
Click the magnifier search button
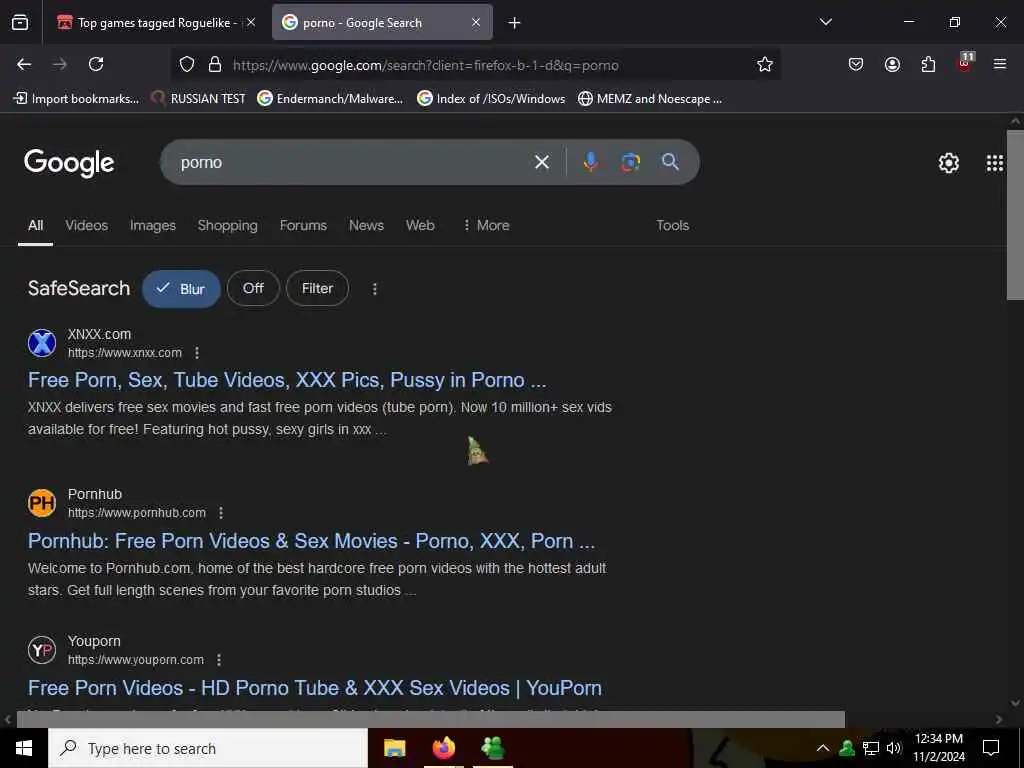(x=670, y=162)
